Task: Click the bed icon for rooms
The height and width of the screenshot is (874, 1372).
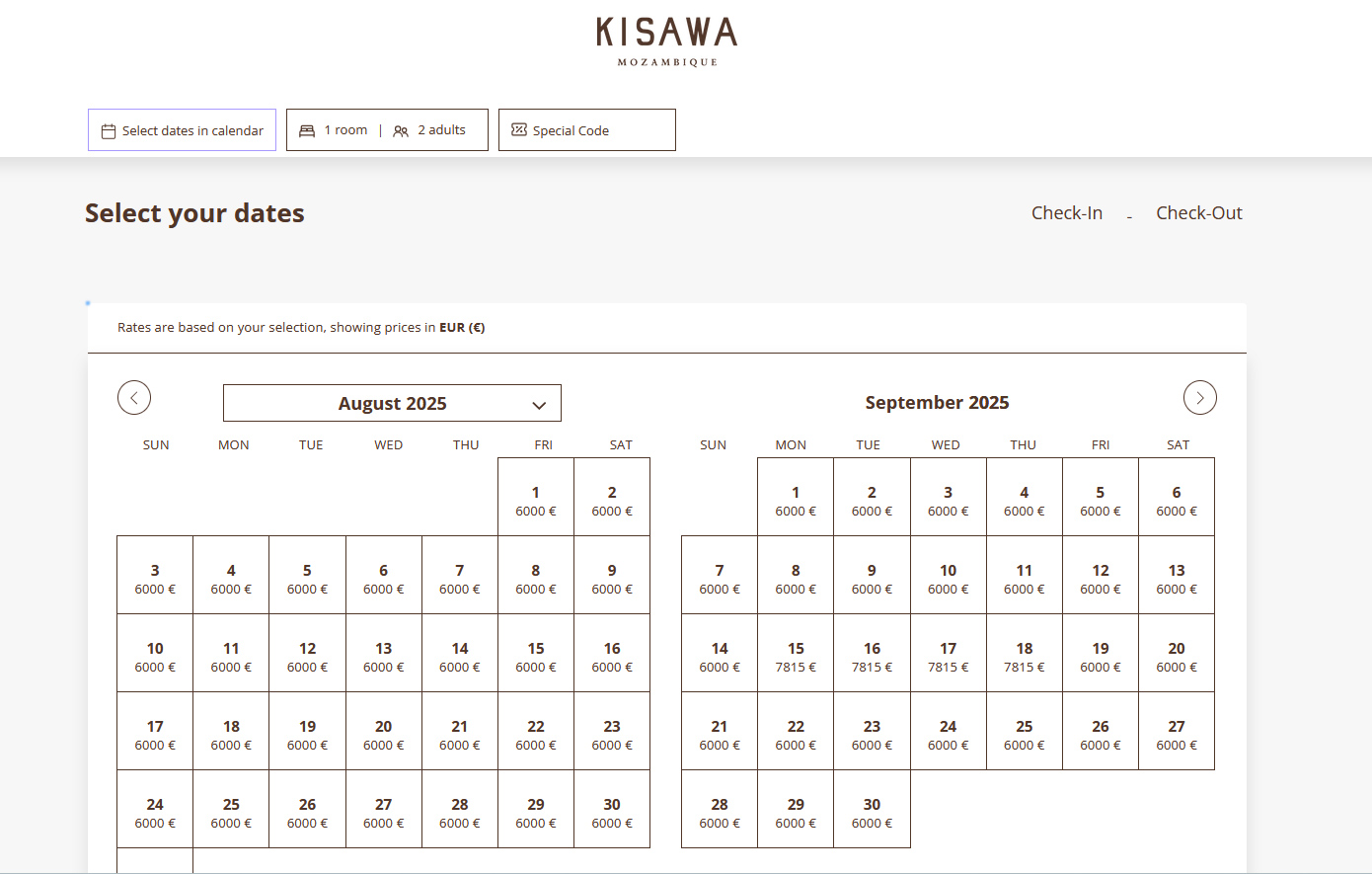Action: tap(307, 130)
